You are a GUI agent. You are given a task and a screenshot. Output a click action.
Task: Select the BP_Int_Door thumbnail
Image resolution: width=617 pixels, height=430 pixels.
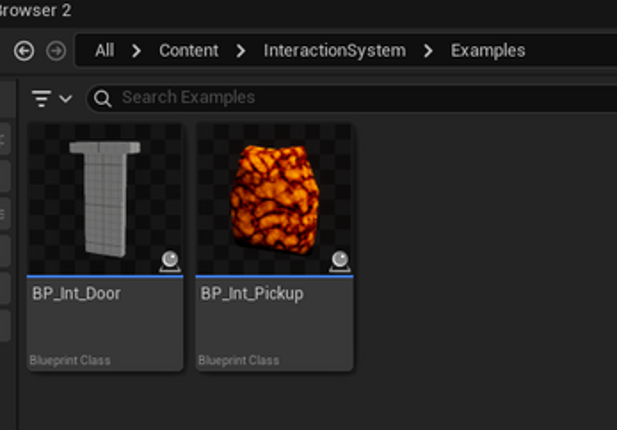(105, 199)
